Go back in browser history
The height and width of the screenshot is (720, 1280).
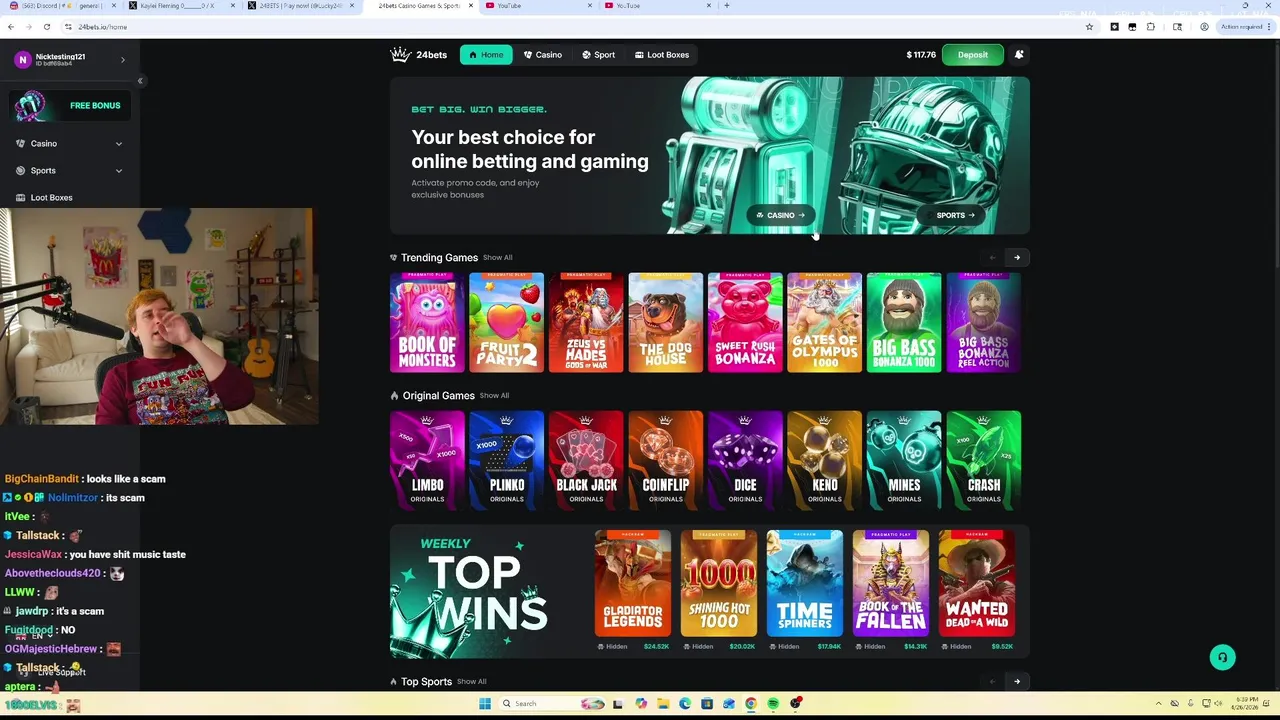click(x=11, y=27)
